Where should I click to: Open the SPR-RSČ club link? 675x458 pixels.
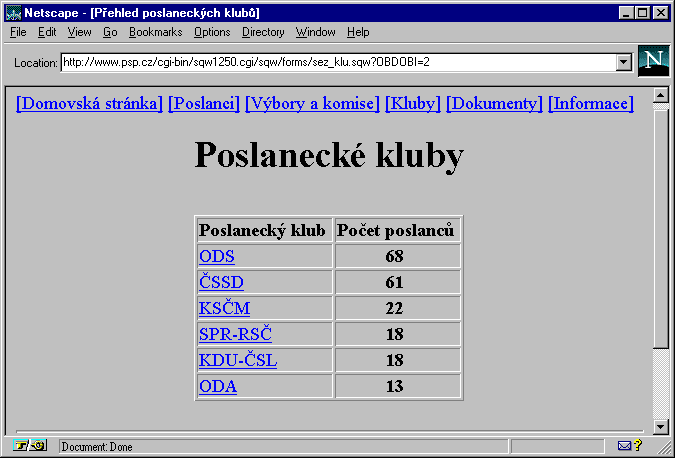point(235,334)
